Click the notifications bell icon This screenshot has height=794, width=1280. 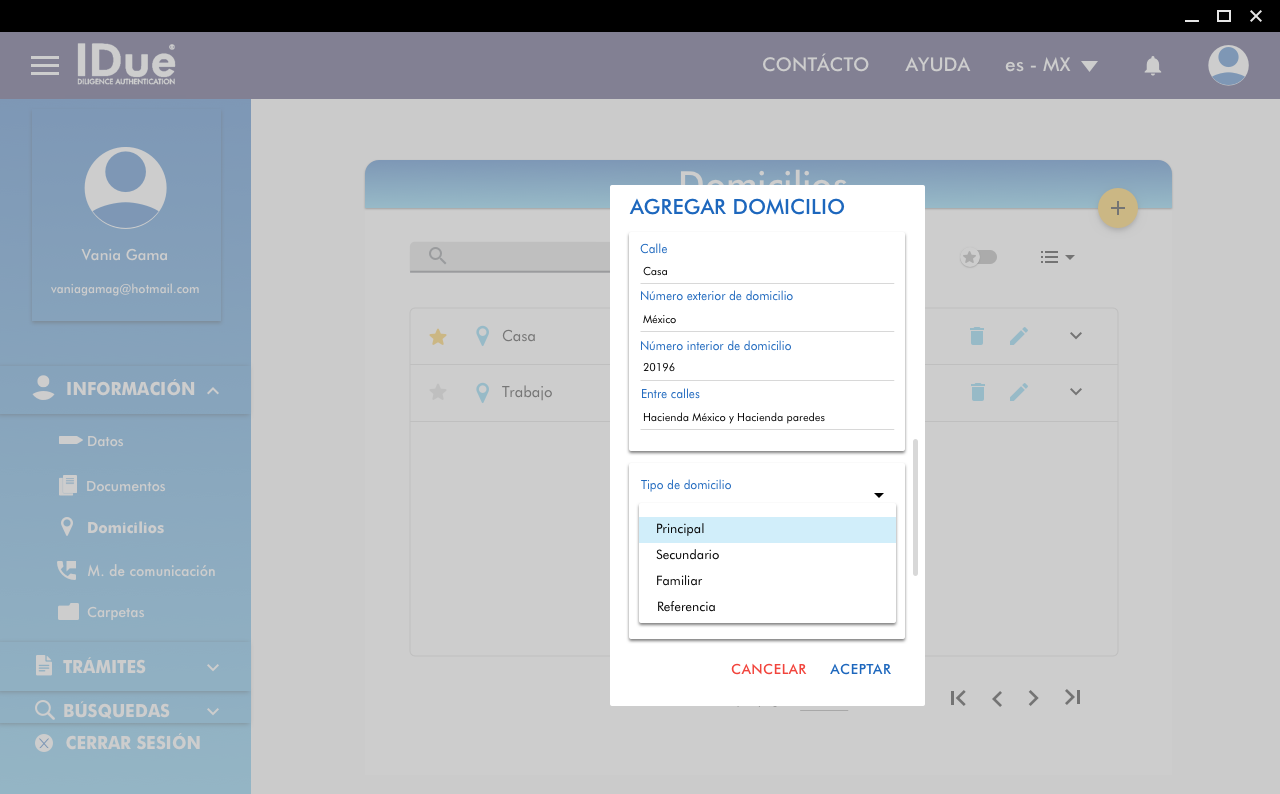(x=1152, y=66)
